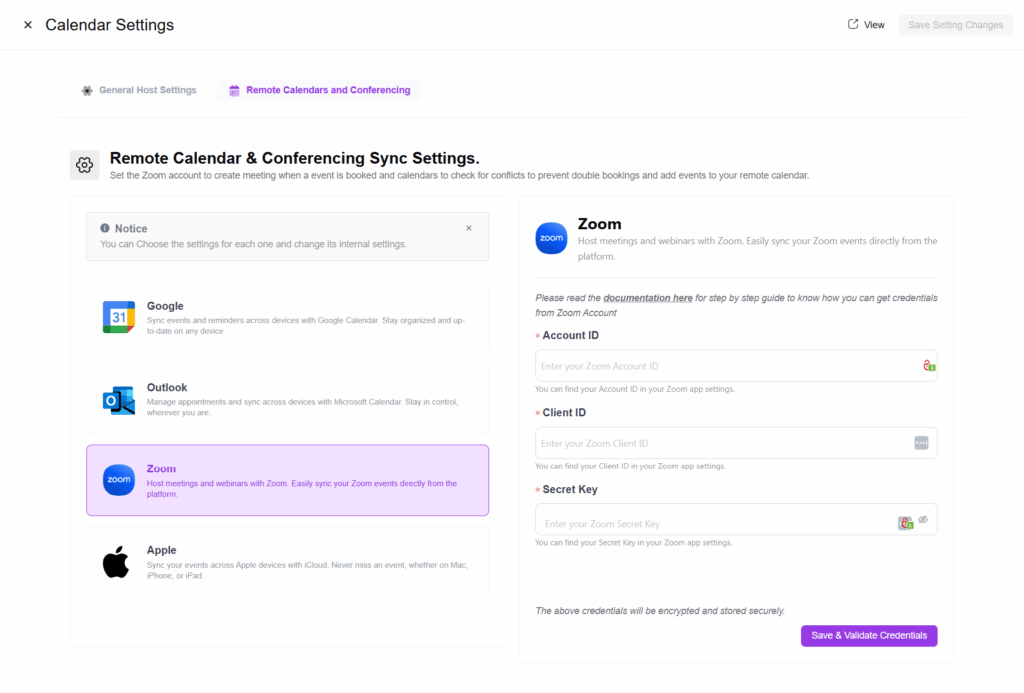
Task: Click the Save Setting Changes button
Action: click(x=955, y=25)
